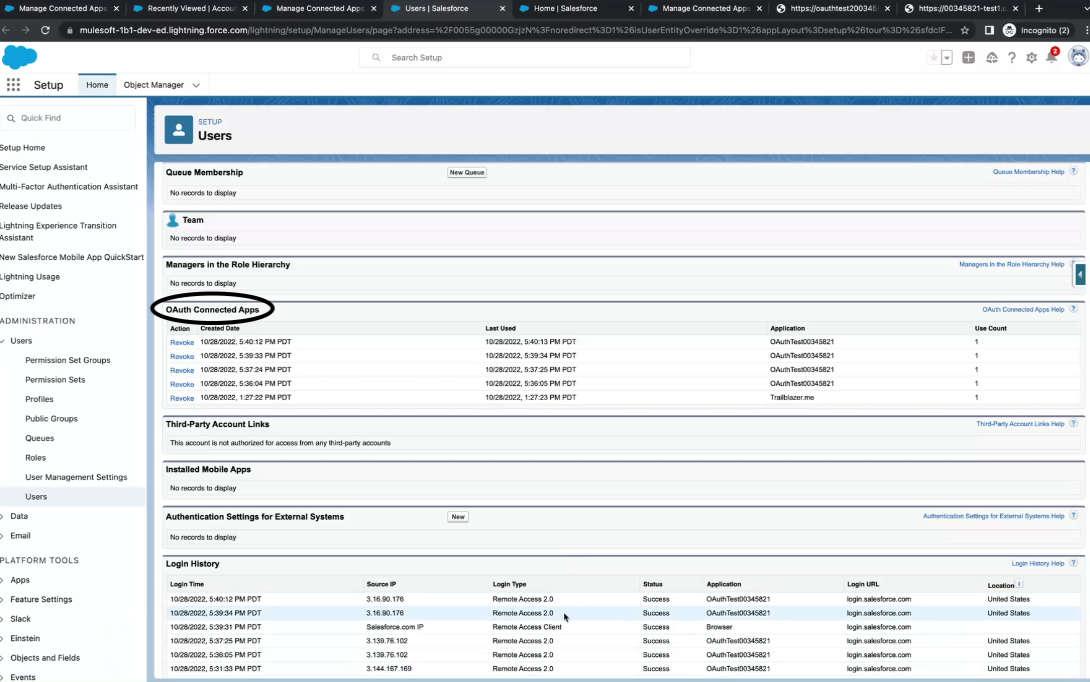Expand the favorites list dropdown arrow
This screenshot has height=682, width=1090.
point(947,58)
